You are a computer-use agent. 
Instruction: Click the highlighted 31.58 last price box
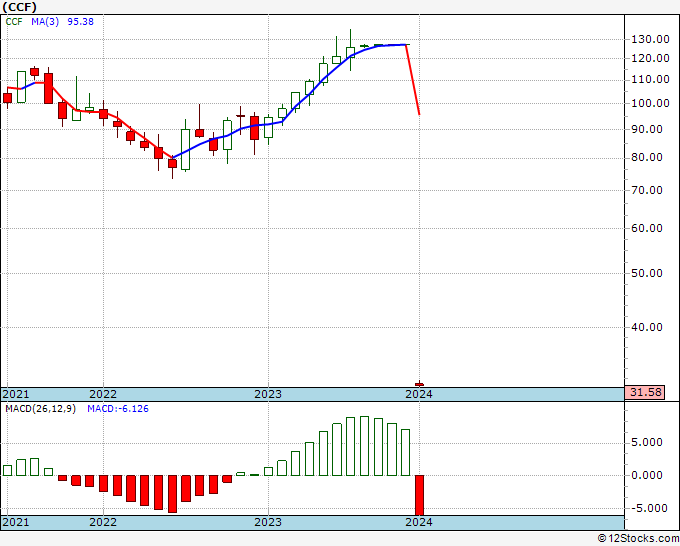[x=645, y=392]
